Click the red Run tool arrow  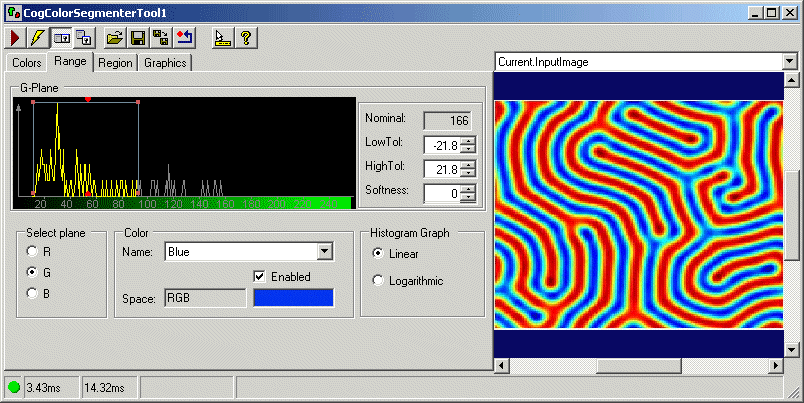point(16,38)
